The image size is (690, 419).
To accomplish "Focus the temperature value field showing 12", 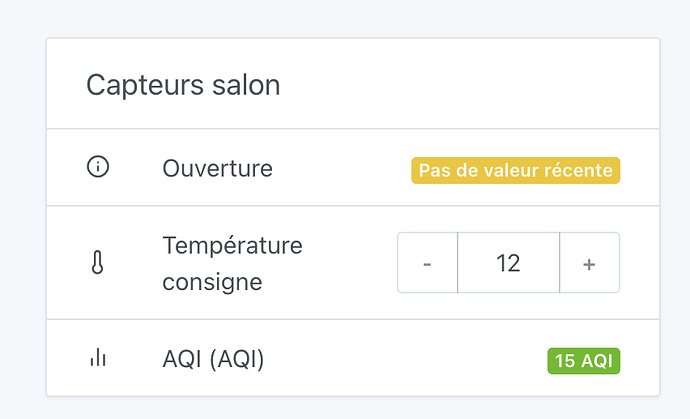I will point(508,263).
